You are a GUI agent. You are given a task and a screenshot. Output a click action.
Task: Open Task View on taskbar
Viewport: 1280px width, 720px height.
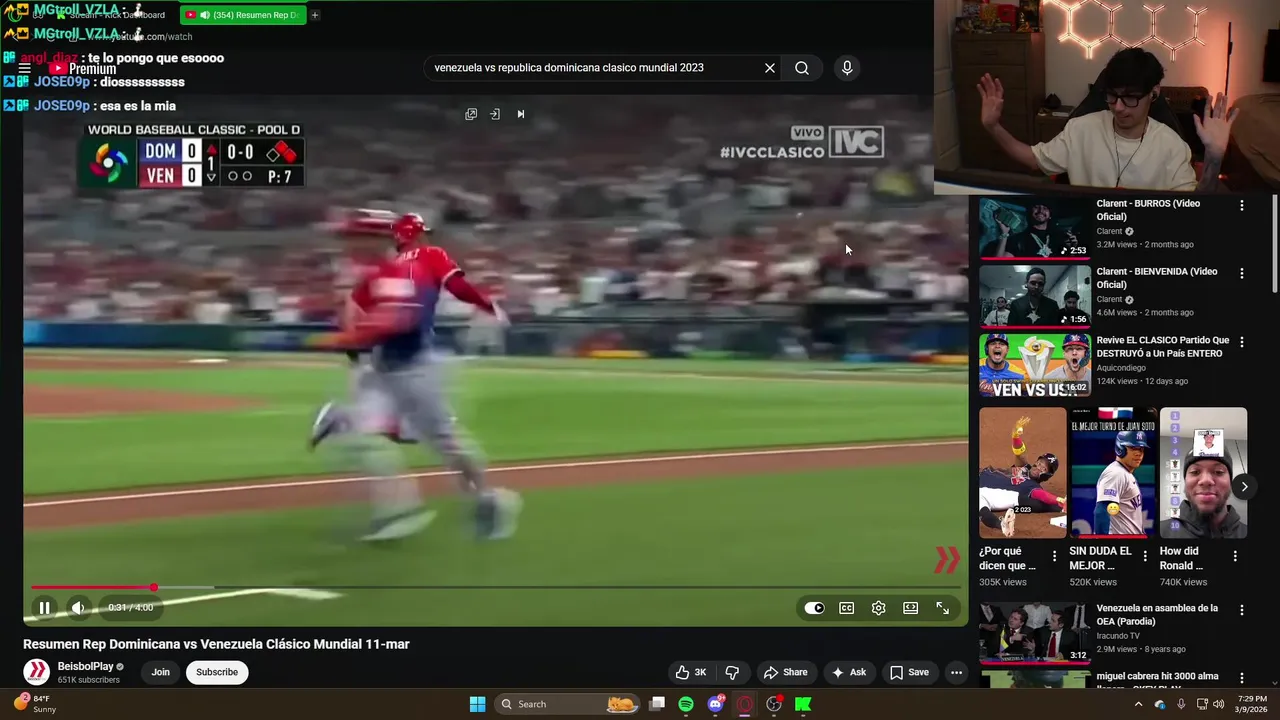[x=657, y=704]
